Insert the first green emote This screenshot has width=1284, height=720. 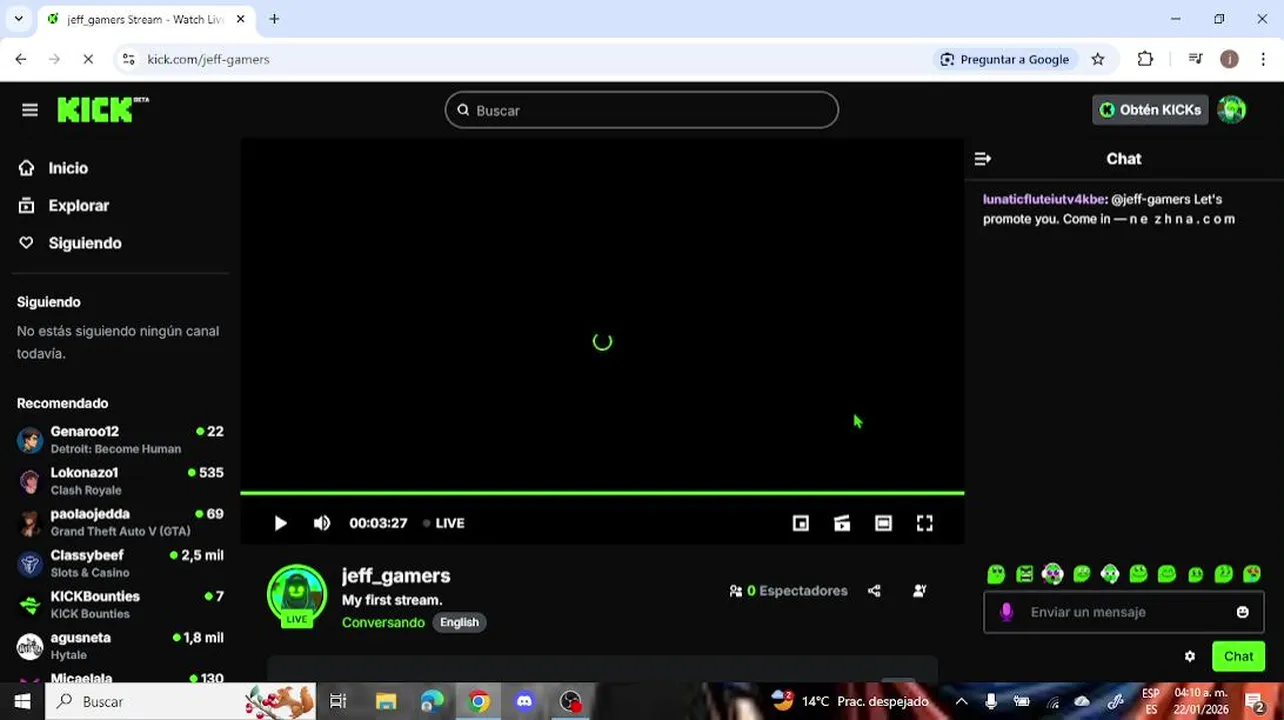pos(996,574)
